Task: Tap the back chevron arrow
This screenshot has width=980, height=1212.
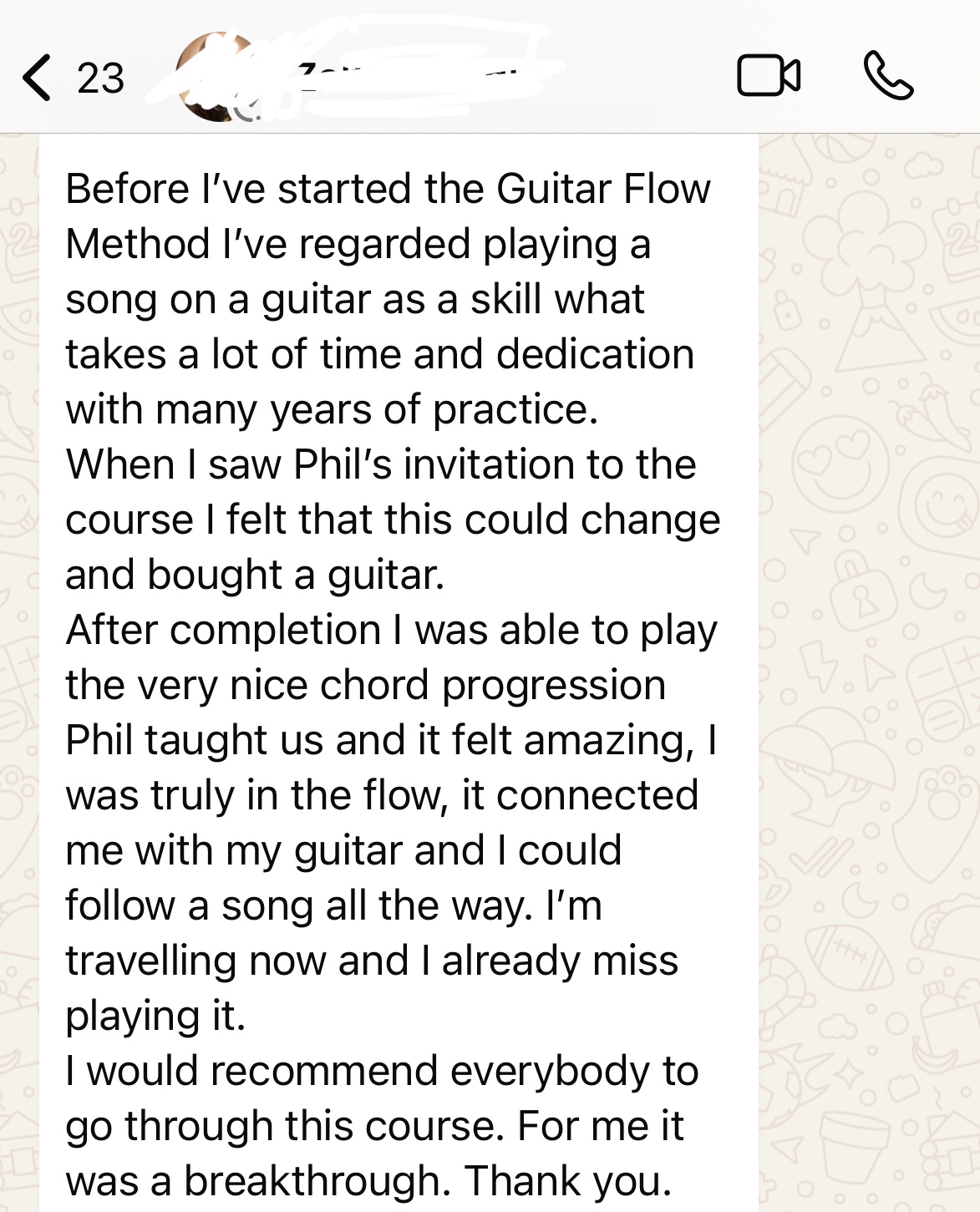Action: coord(37,78)
